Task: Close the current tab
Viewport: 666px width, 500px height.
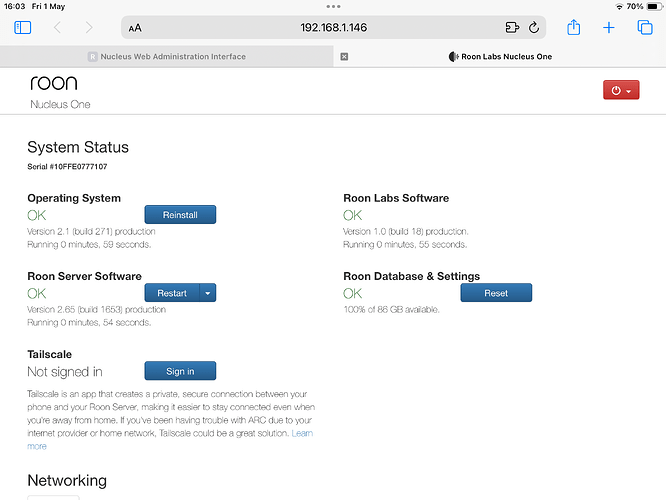Action: click(x=344, y=56)
